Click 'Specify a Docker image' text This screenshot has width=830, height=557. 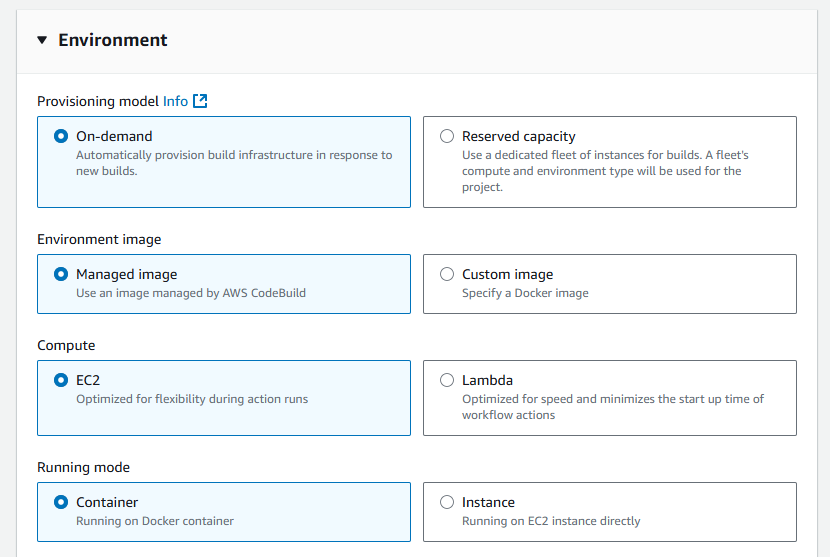tap(525, 293)
